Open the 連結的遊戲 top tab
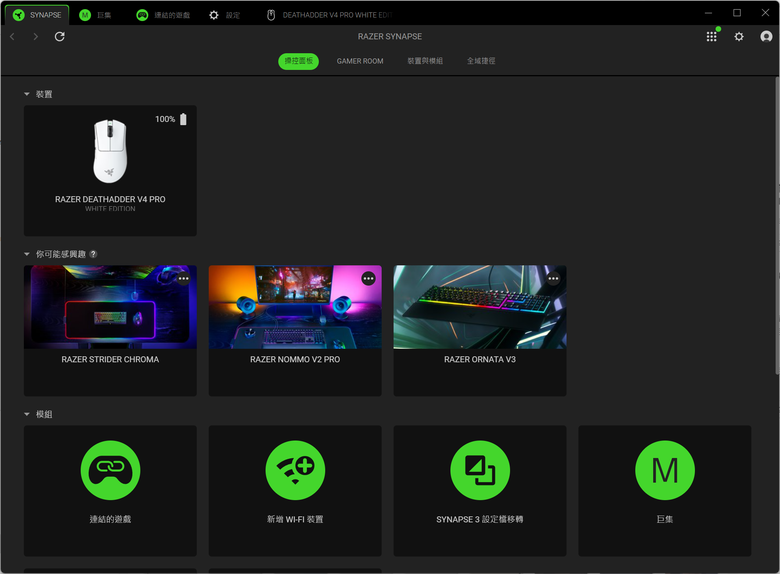The height and width of the screenshot is (574, 780). click(x=163, y=15)
